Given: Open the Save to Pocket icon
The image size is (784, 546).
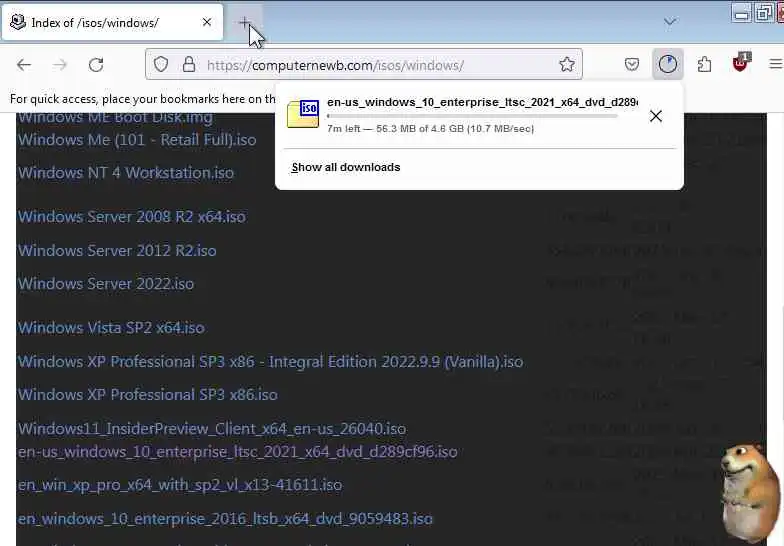Looking at the screenshot, I should coord(632,64).
